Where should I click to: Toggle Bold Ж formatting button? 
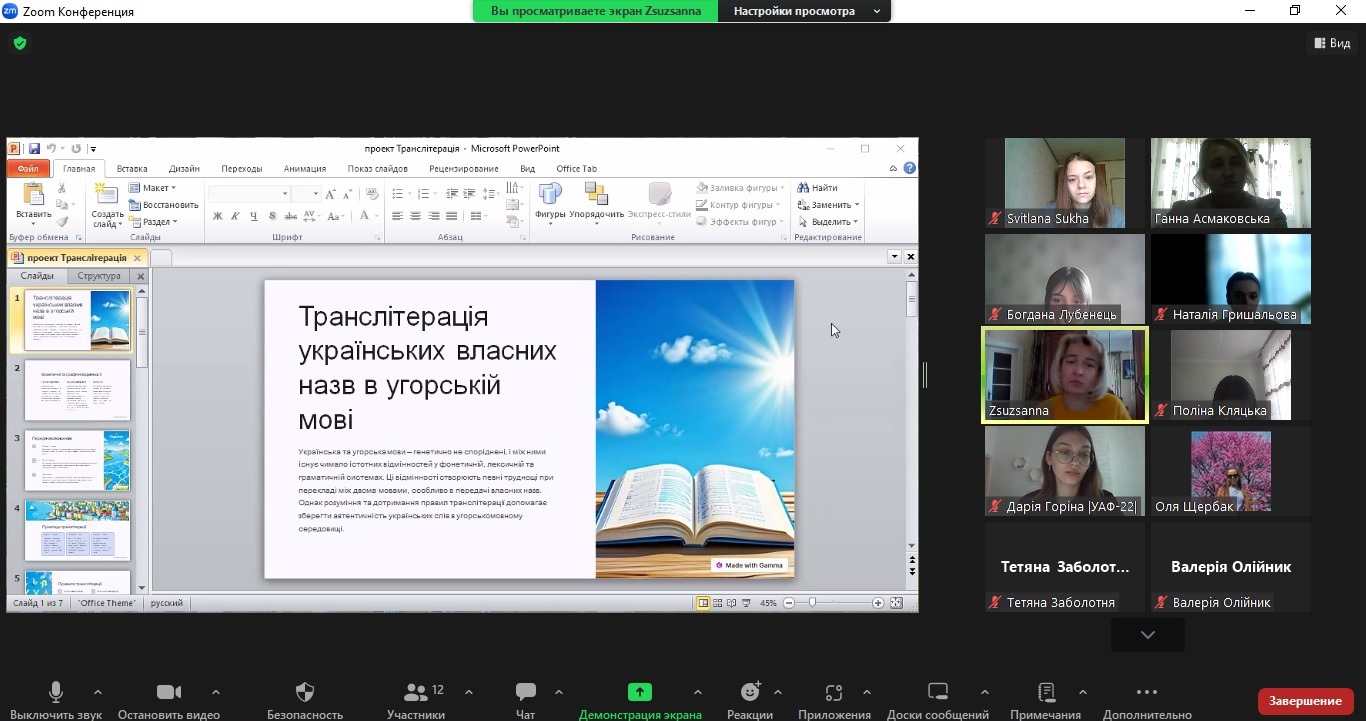(x=218, y=216)
